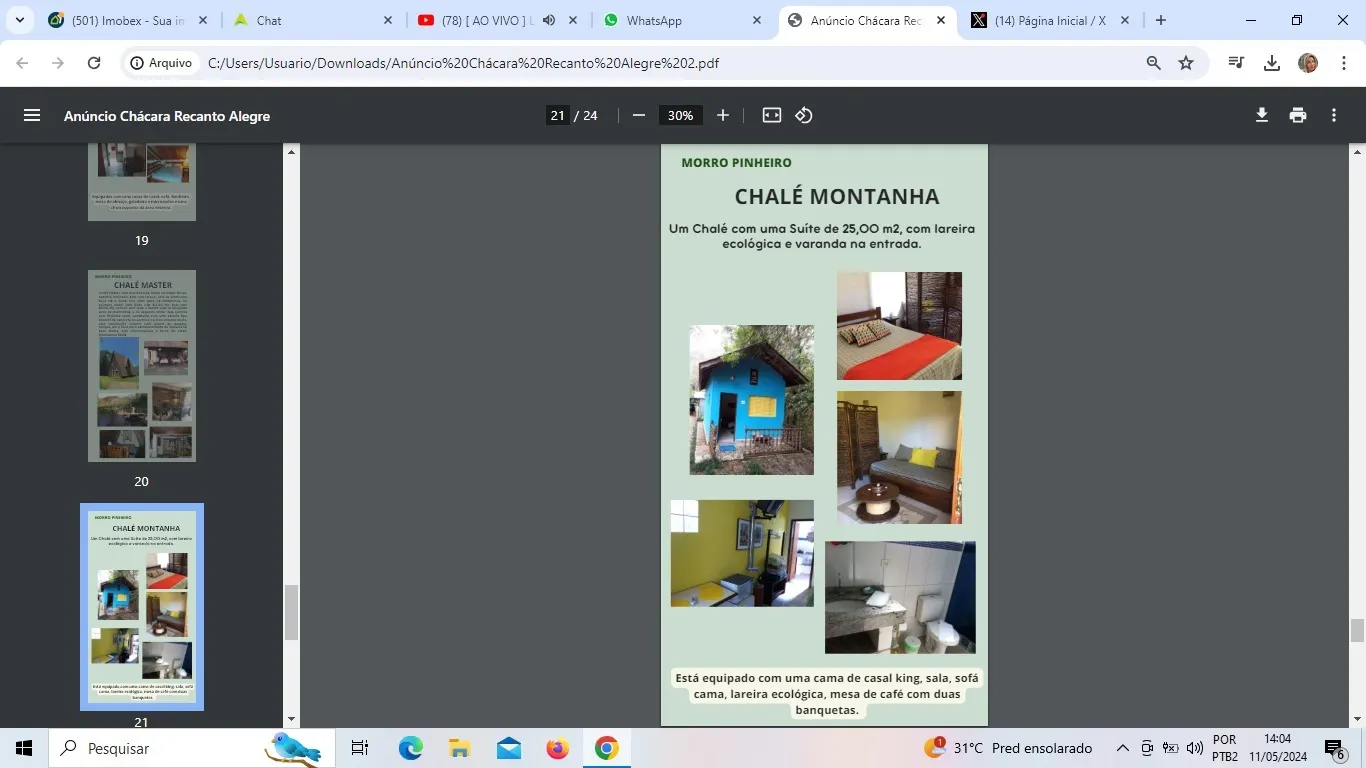The image size is (1366, 768).
Task: Zoom in with the plus button
Action: pos(723,115)
